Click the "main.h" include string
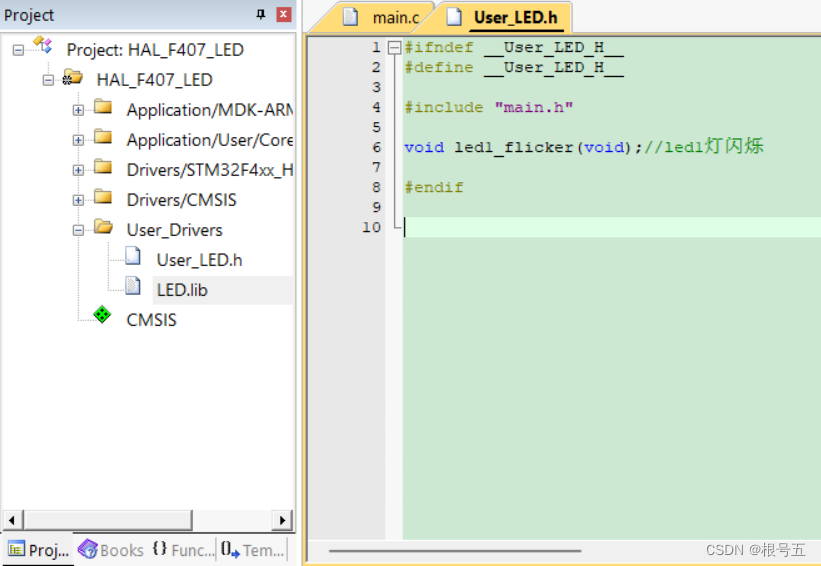821x566 pixels. pyautogui.click(x=534, y=108)
